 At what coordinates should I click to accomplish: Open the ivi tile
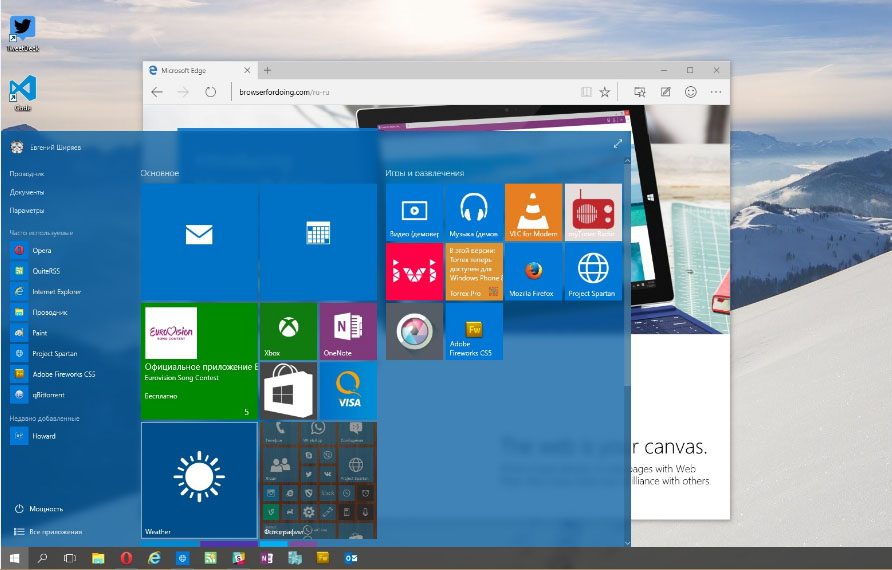(x=414, y=271)
